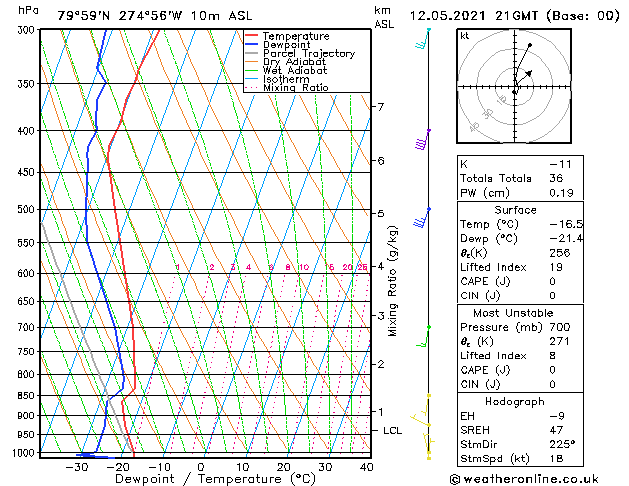Image resolution: width=629 pixels, height=486 pixels.
Task: Click the Totals Totals row in table
Action: point(515,178)
